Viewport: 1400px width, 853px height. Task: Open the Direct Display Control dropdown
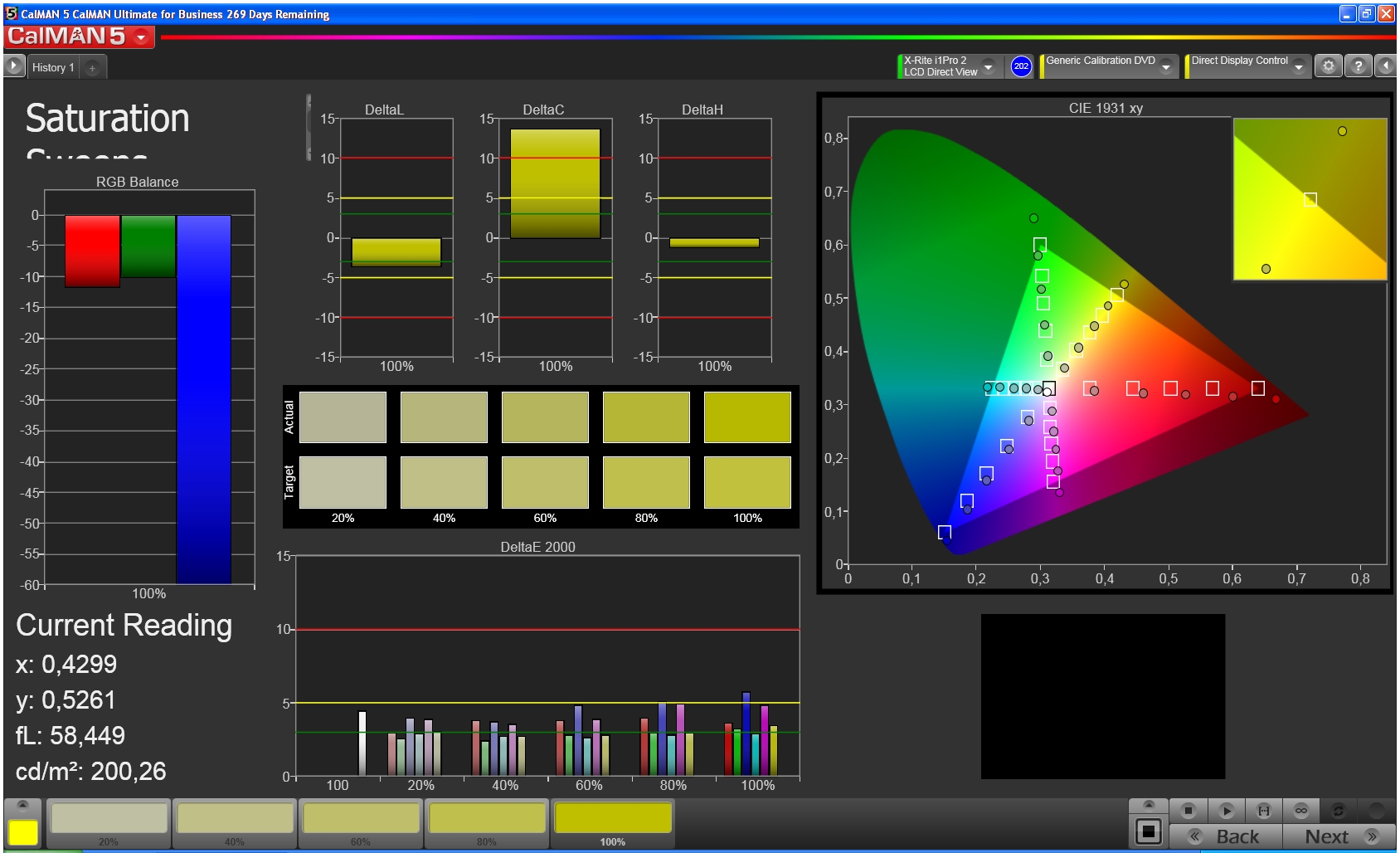tap(1299, 66)
